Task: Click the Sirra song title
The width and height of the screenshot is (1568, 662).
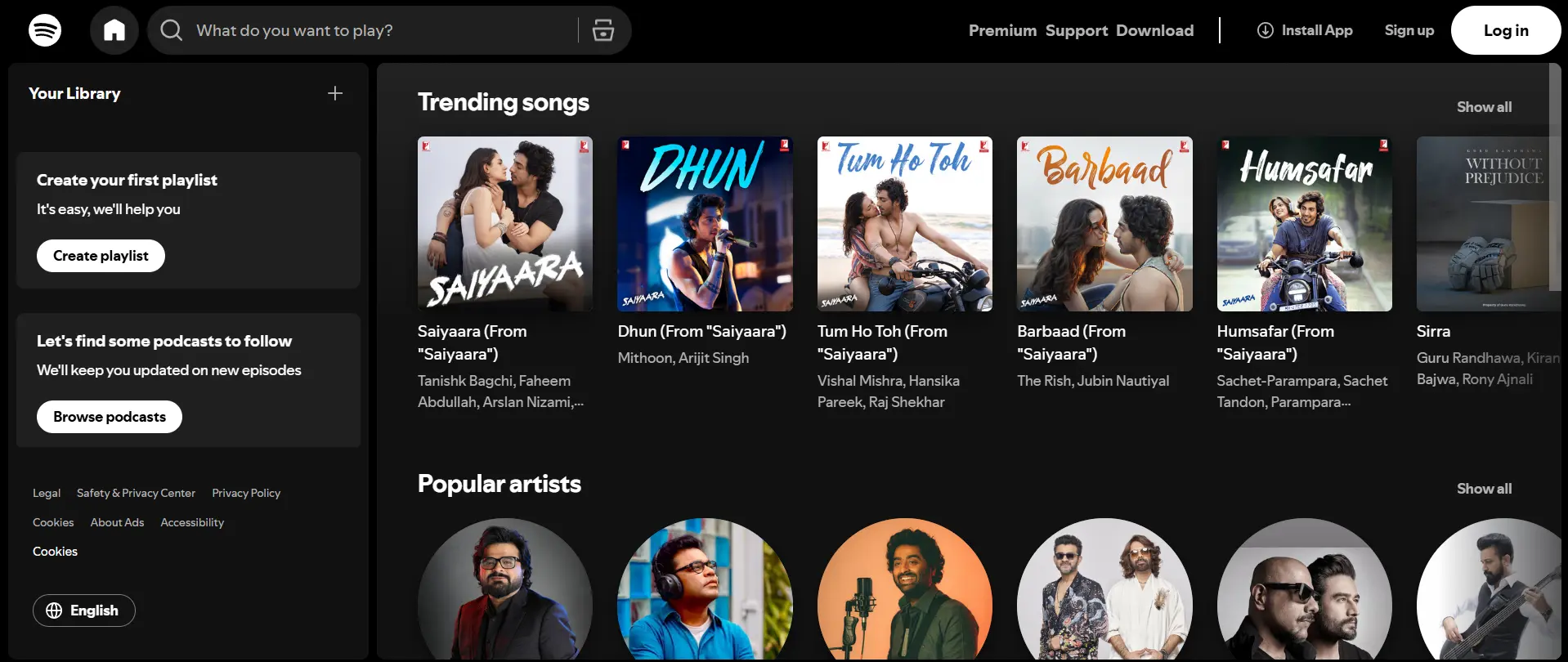Action: coord(1433,331)
